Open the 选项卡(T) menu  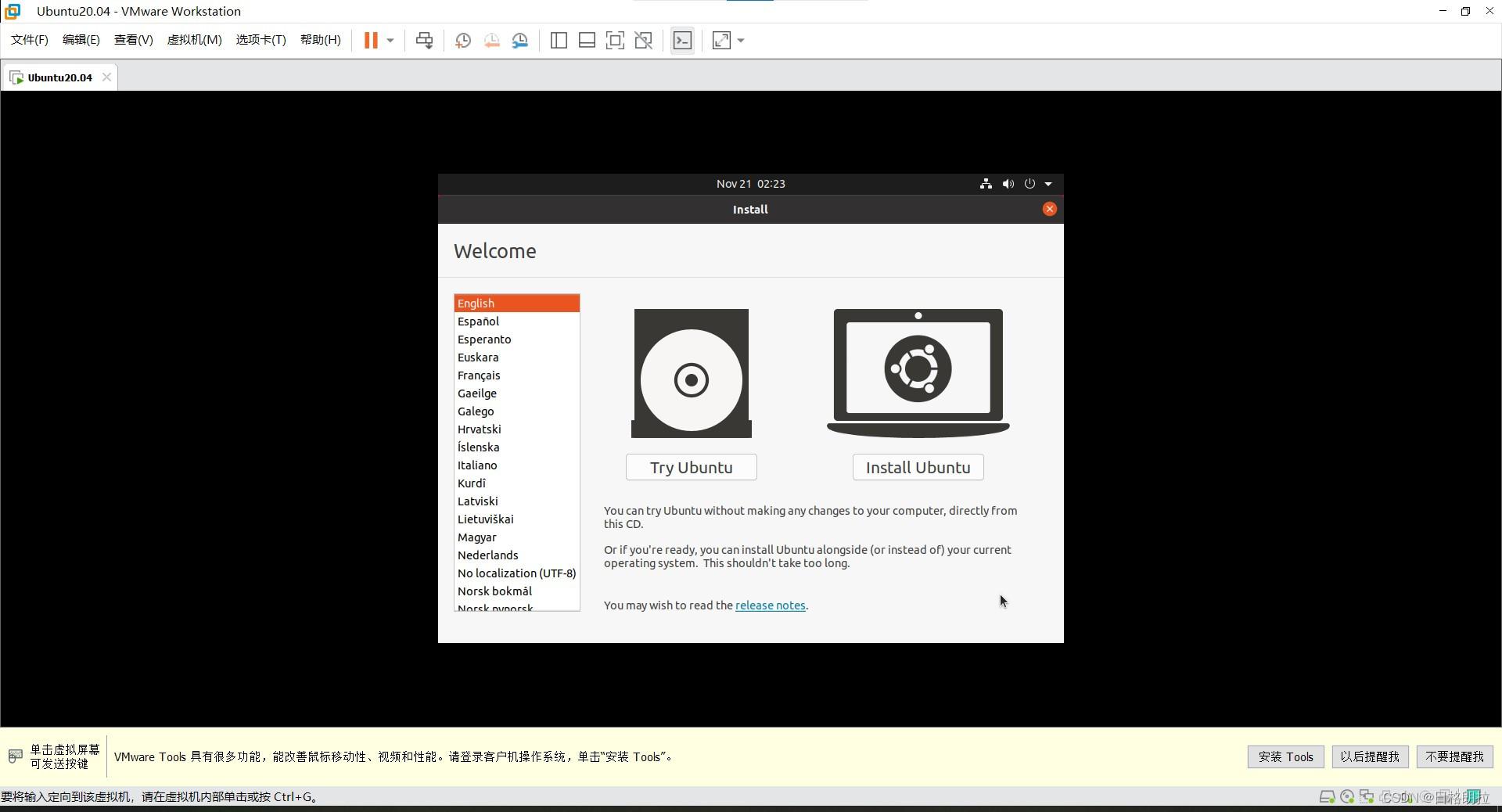click(261, 40)
